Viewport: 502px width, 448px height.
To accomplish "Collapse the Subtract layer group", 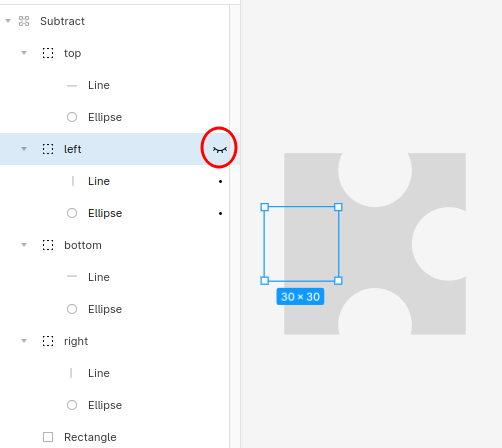I will [x=8, y=21].
